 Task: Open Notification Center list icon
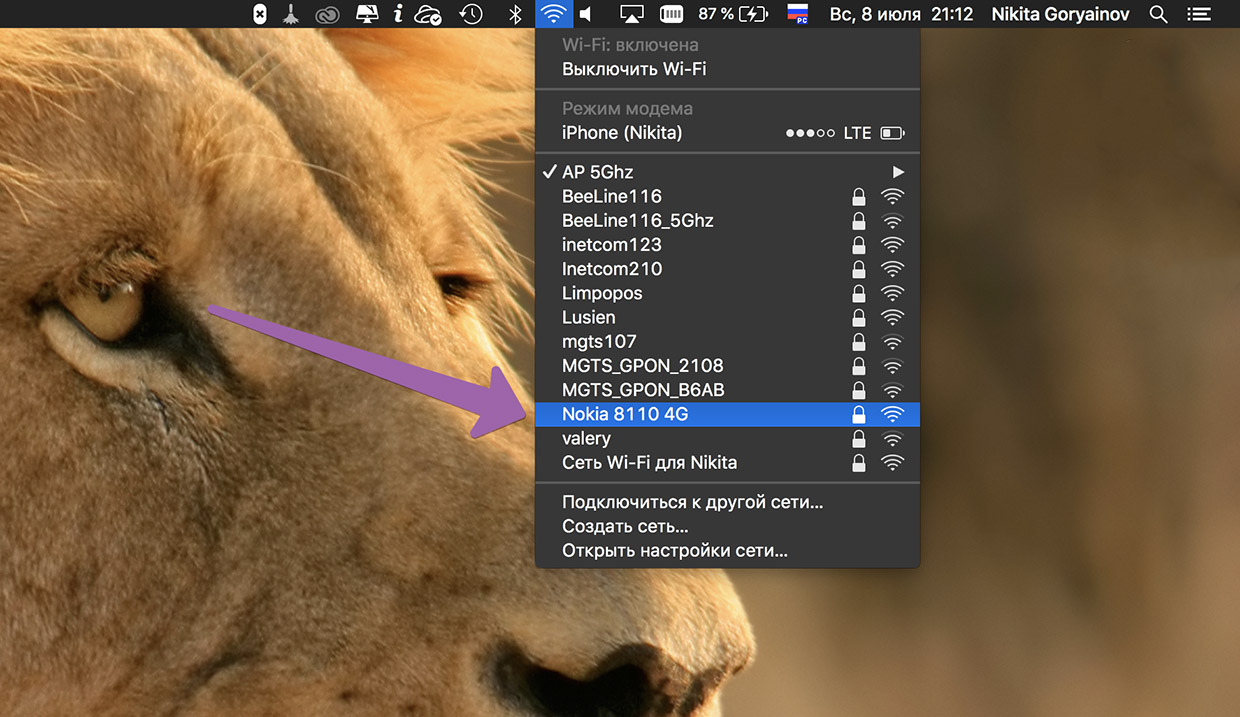coord(1197,14)
